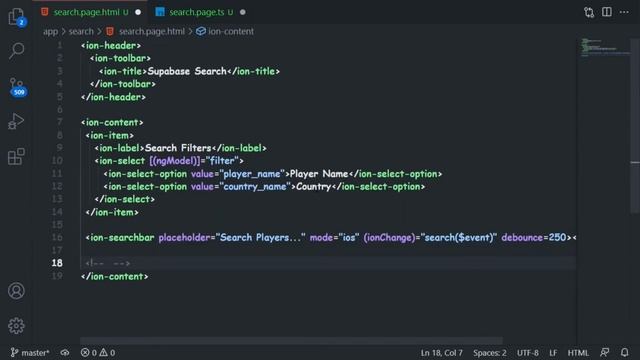Click the (ionChange) event binding
The height and width of the screenshot is (360, 640).
click(x=389, y=238)
